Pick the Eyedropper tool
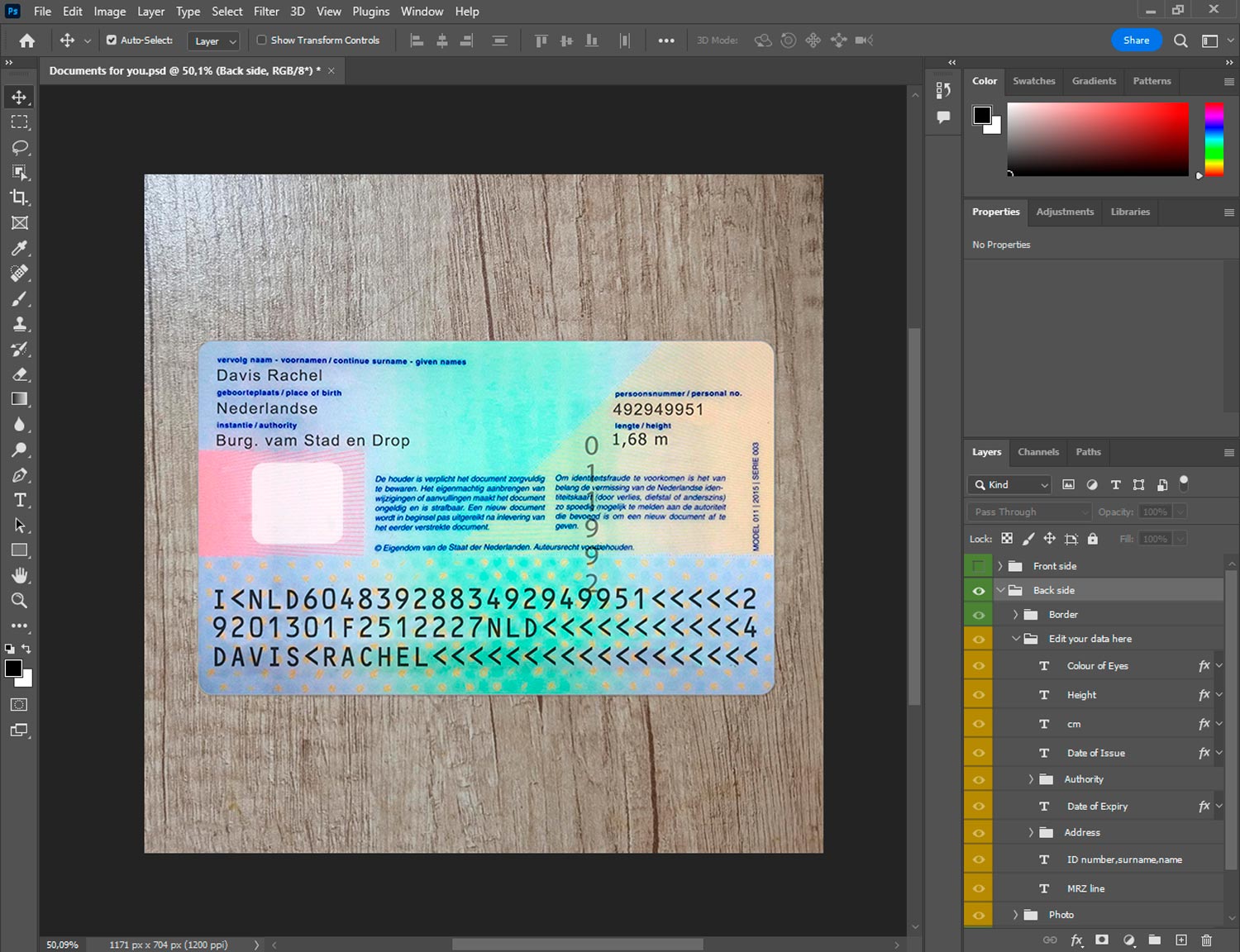The width and height of the screenshot is (1240, 952). [x=20, y=248]
